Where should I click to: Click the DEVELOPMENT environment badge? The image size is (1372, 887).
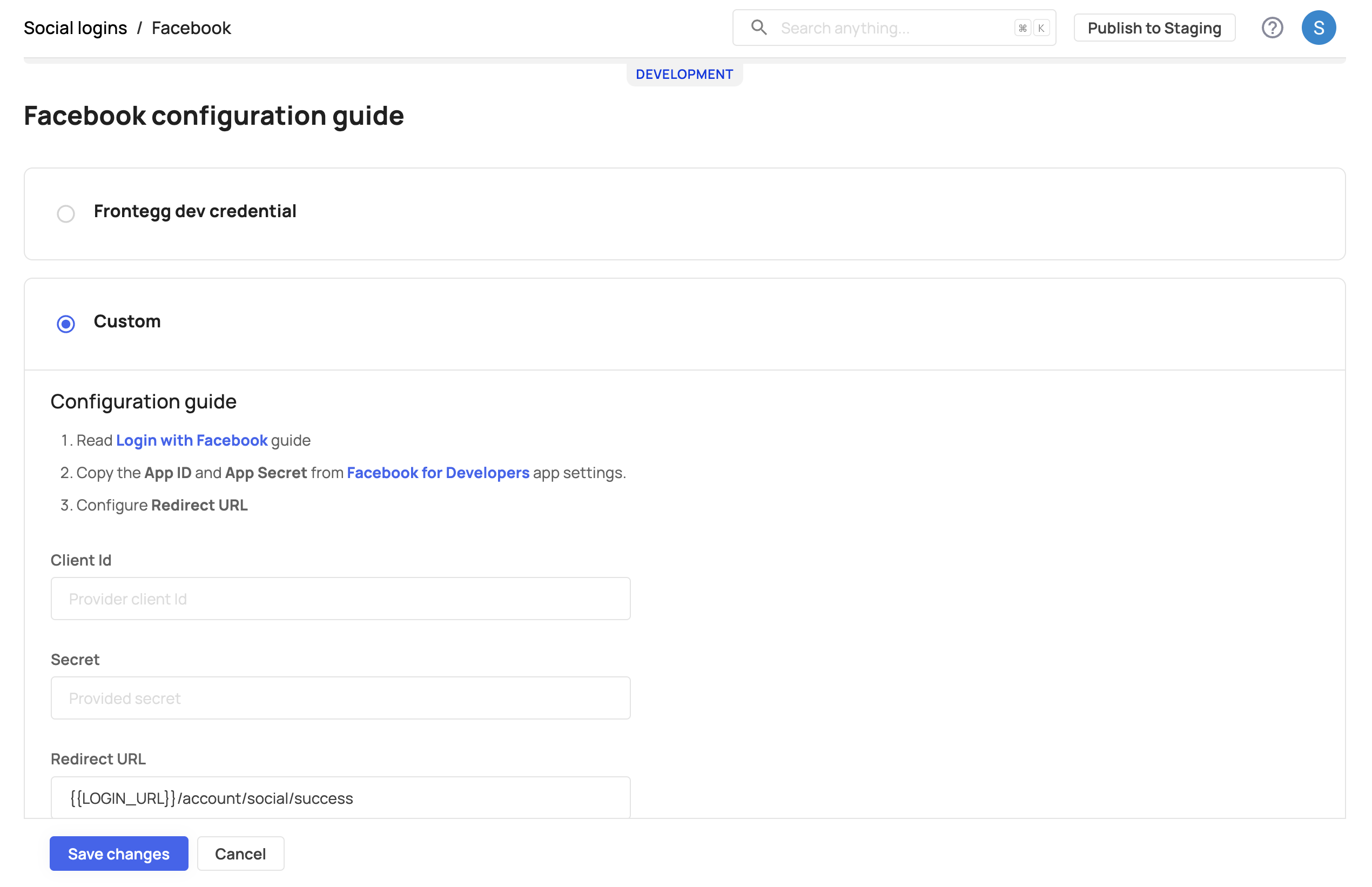click(684, 75)
